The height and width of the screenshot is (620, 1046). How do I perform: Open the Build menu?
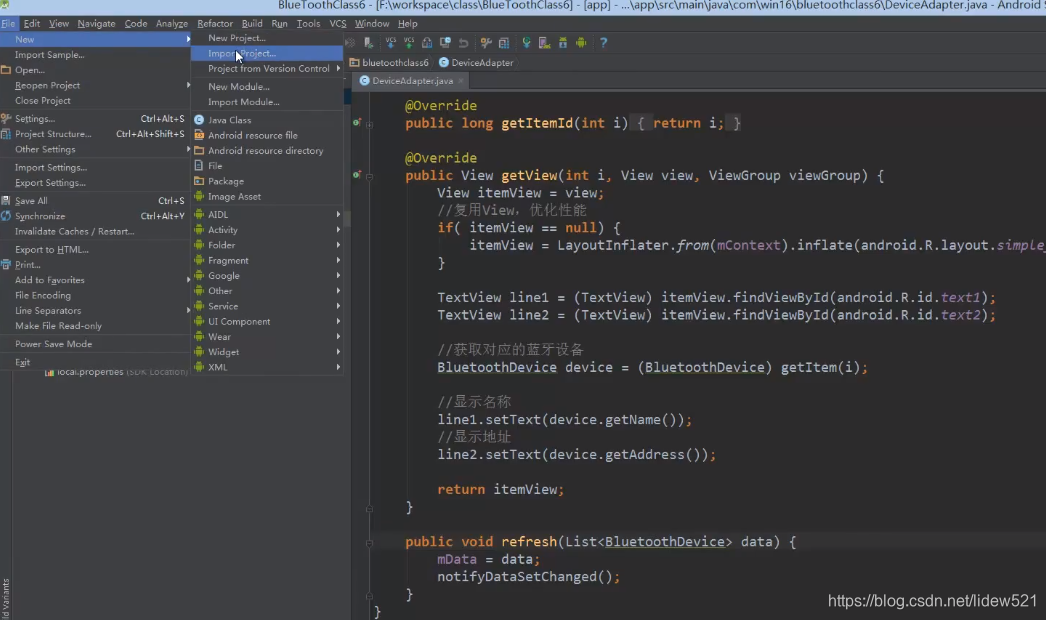point(251,23)
